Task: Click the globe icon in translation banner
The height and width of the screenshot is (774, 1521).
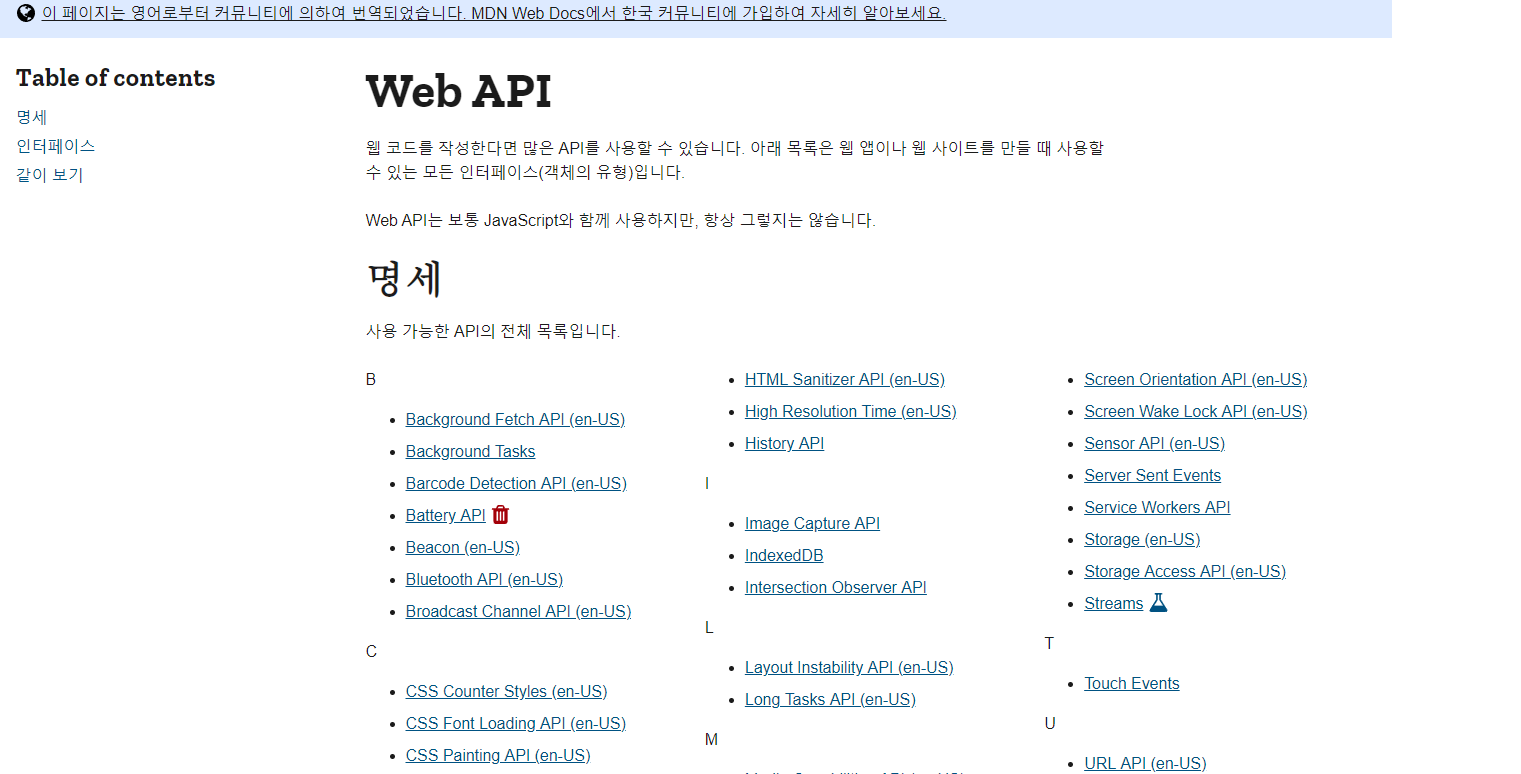Action: (26, 13)
